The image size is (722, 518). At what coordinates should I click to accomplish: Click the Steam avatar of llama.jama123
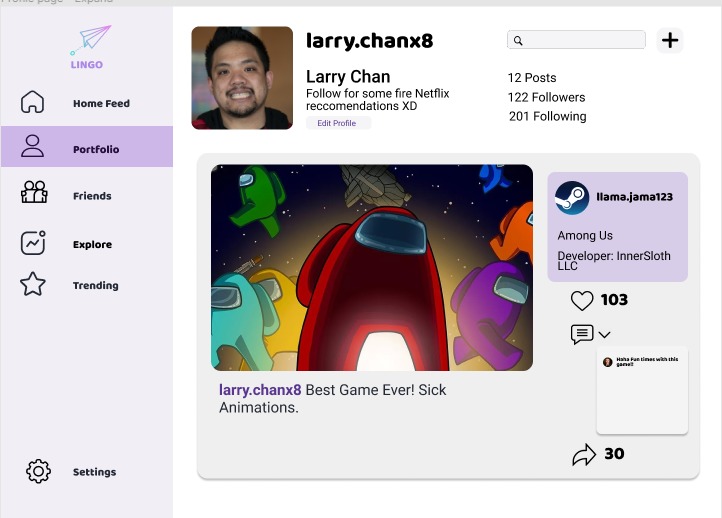(572, 198)
